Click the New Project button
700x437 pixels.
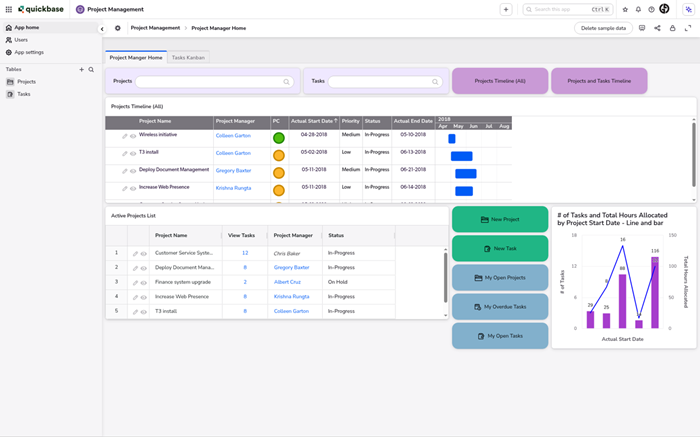point(500,219)
